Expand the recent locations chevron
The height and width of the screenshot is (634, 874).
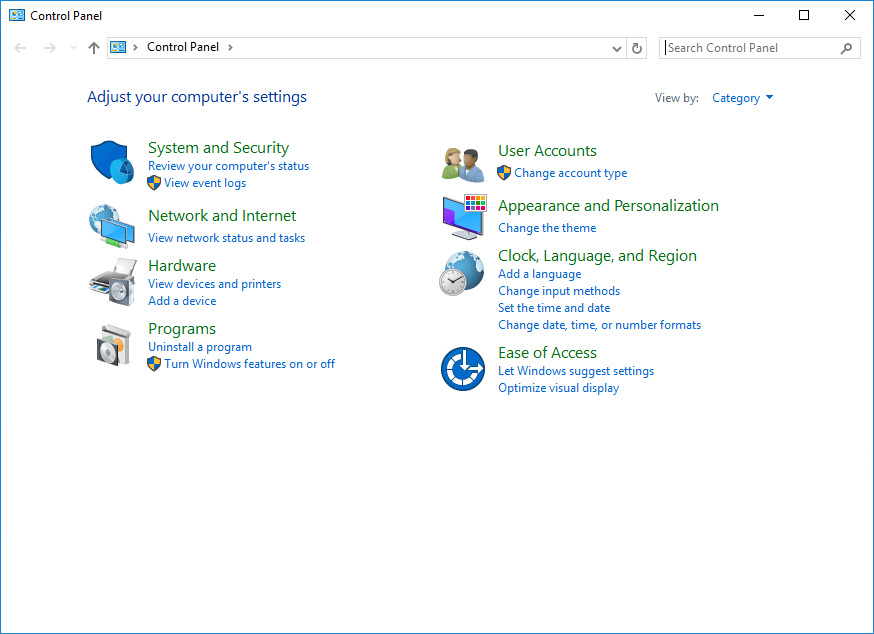click(x=73, y=48)
